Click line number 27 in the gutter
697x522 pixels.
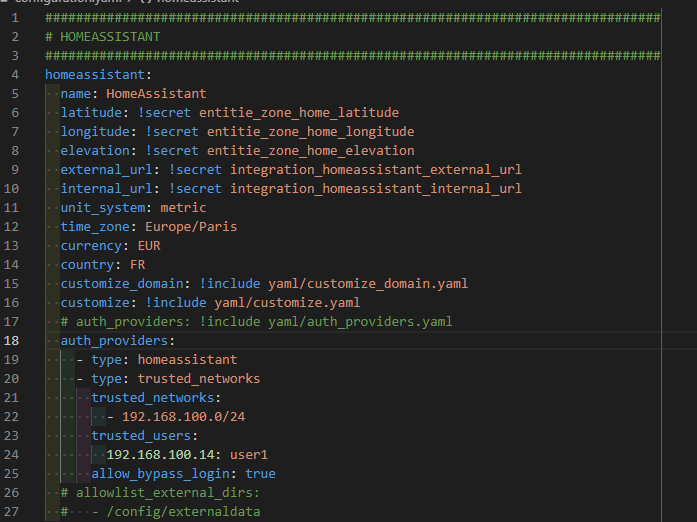tap(11, 512)
